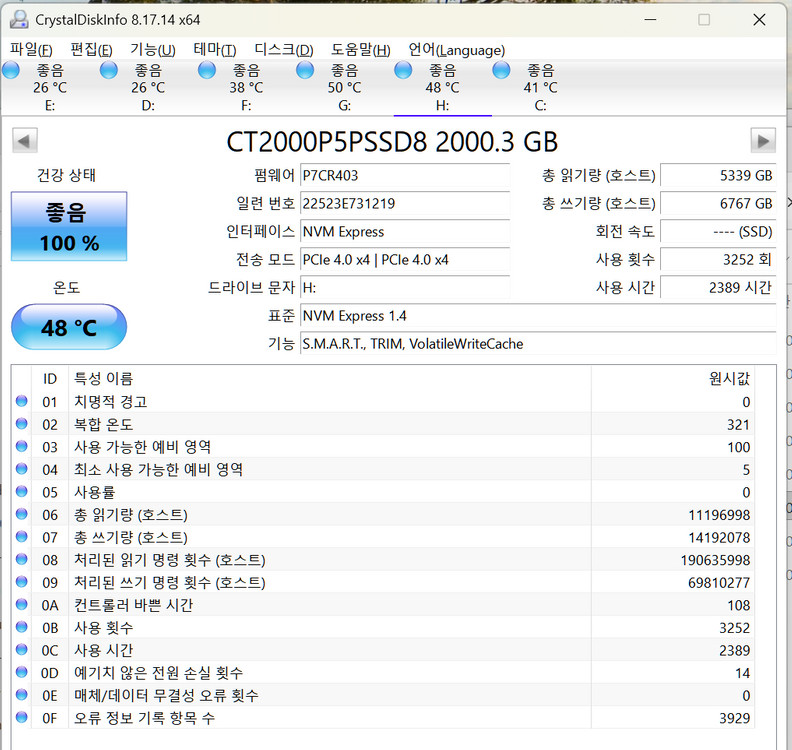
Task: Click power on hours value 2389 시간
Action: coord(718,287)
